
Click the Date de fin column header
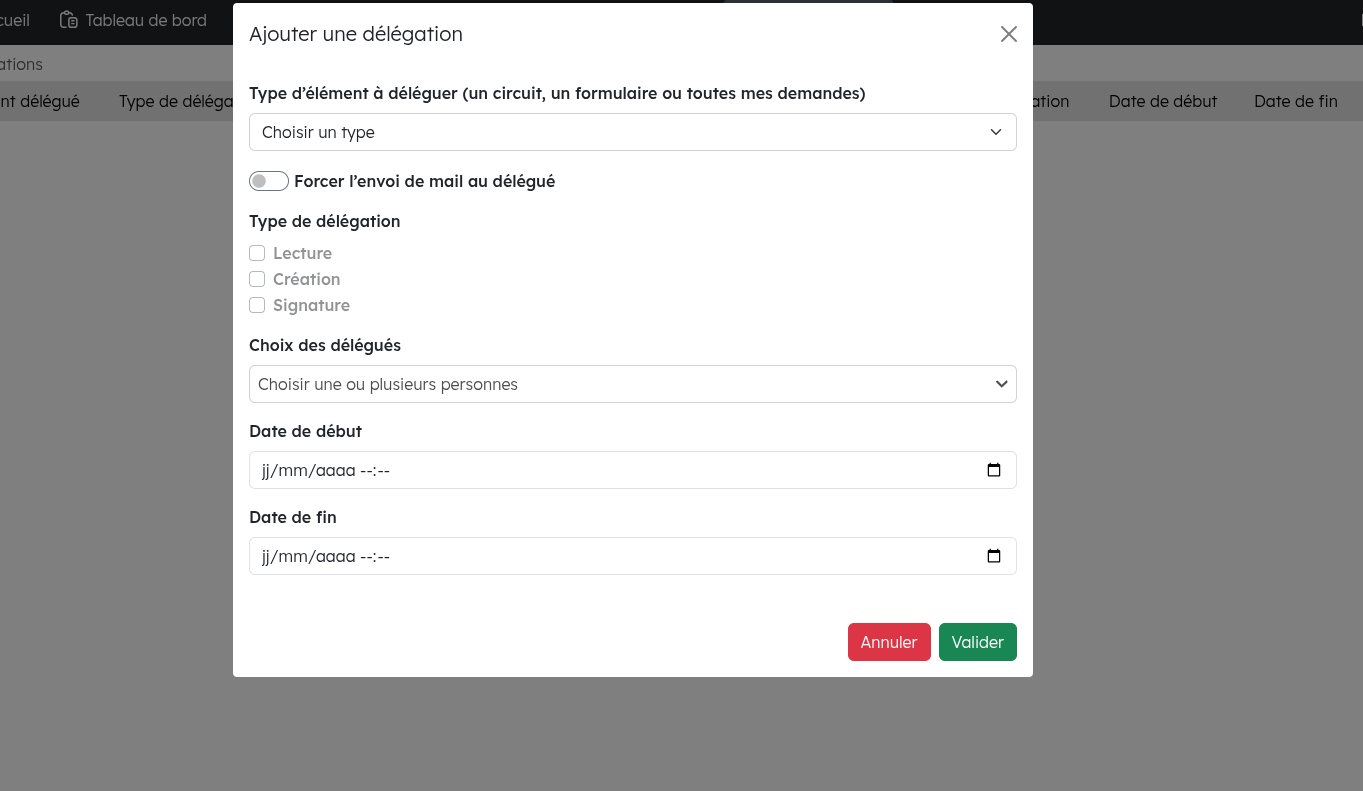pyautogui.click(x=1295, y=101)
